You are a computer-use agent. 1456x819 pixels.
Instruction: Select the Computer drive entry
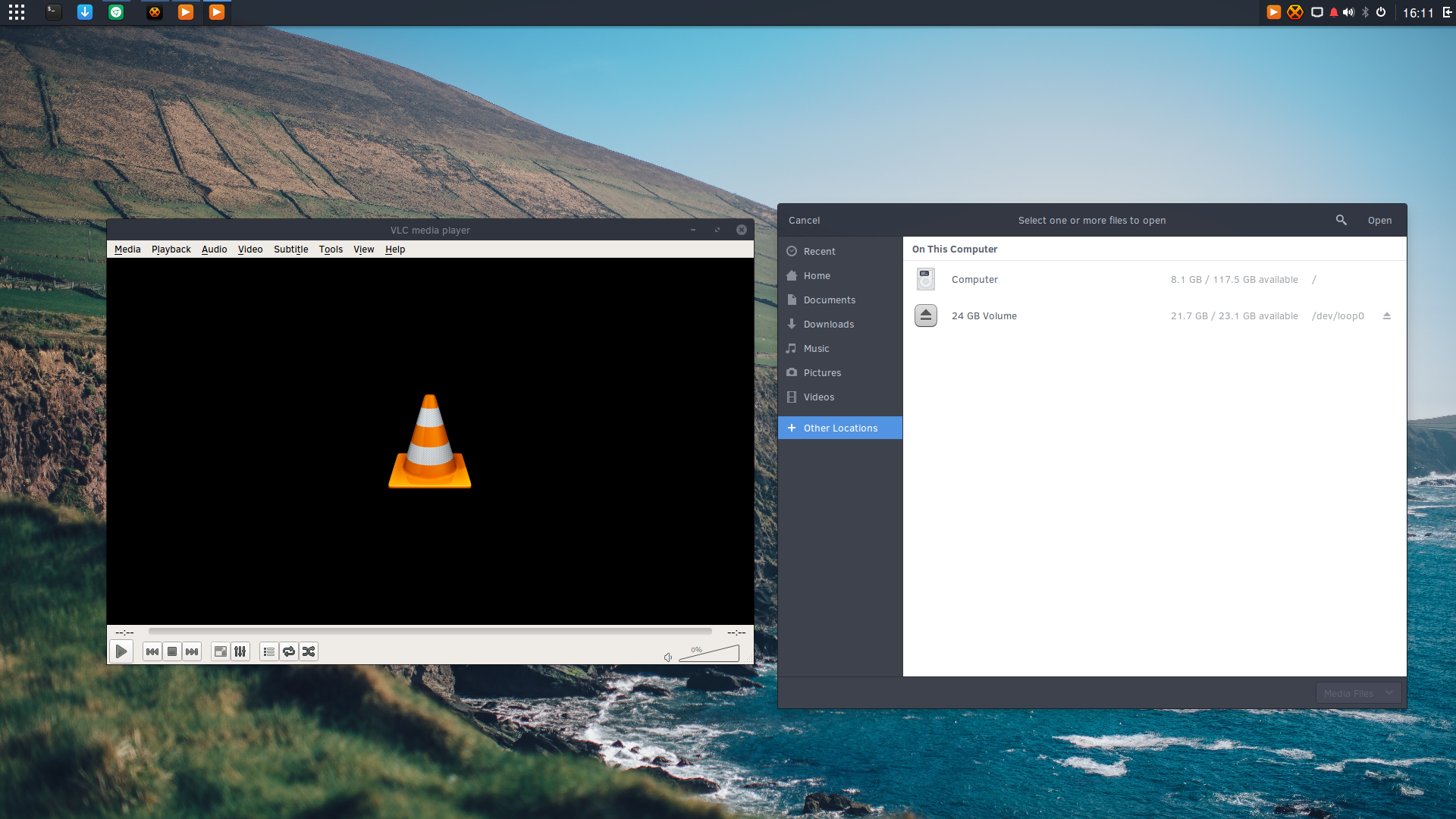pos(1155,280)
